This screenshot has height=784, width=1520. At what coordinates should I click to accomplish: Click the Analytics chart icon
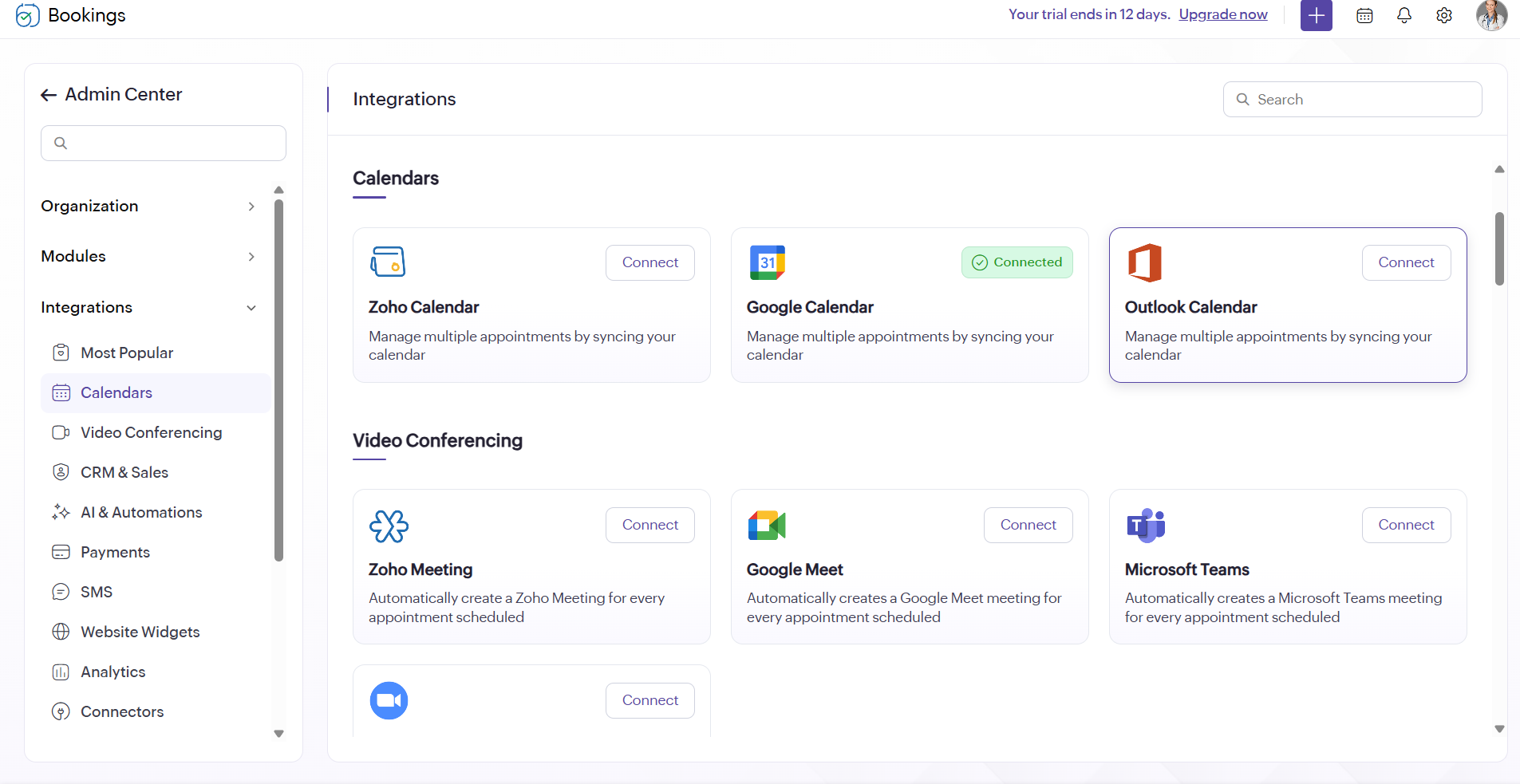[61, 672]
